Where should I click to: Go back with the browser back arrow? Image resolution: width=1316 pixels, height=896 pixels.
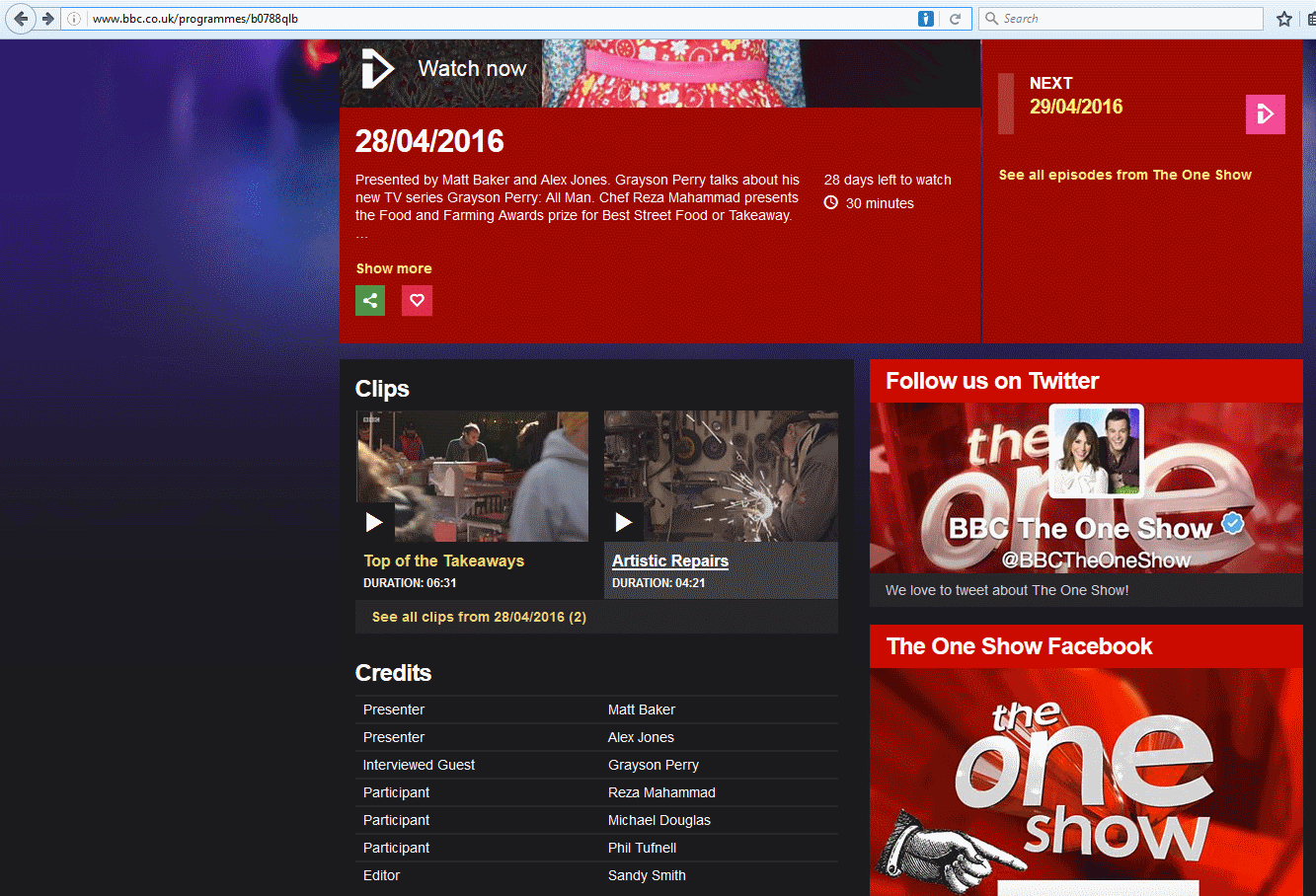click(21, 19)
